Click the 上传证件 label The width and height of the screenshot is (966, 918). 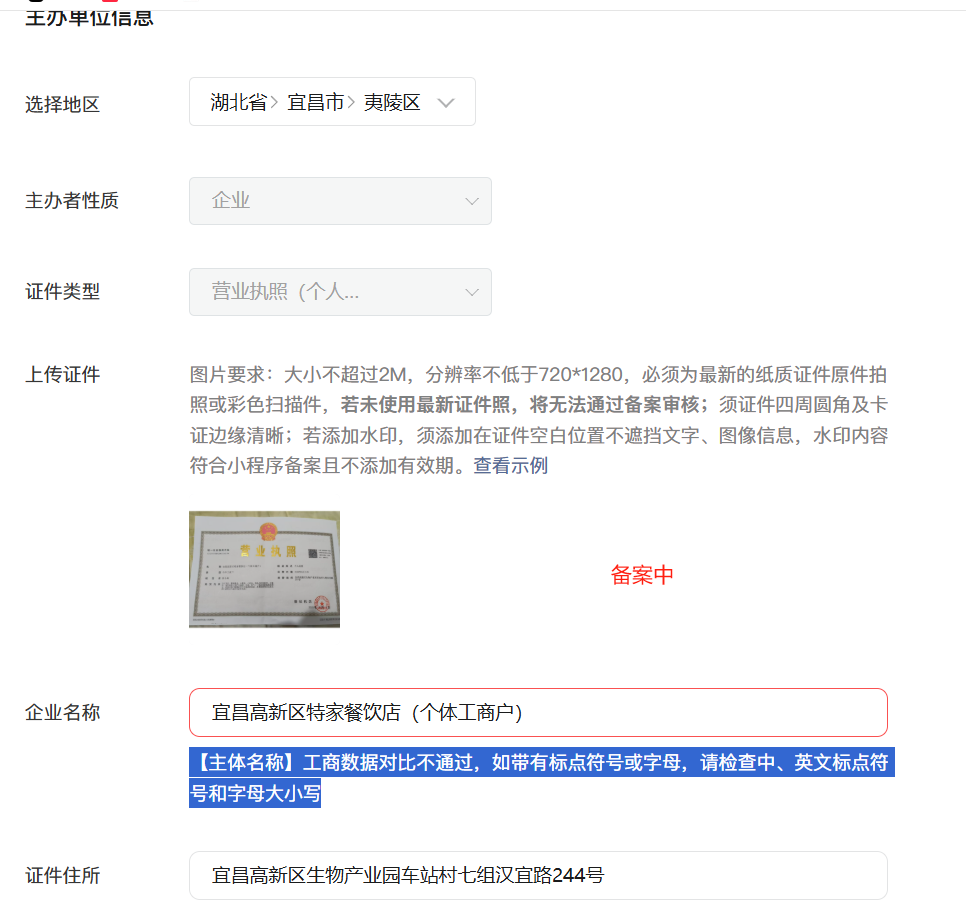(62, 374)
